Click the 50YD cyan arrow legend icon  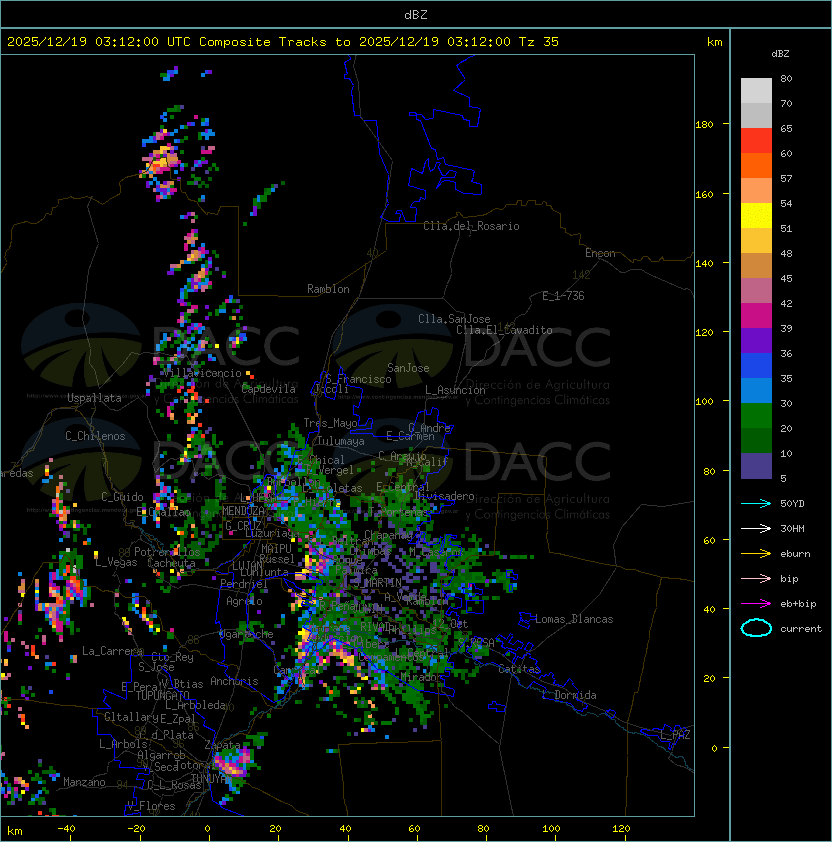(756, 504)
